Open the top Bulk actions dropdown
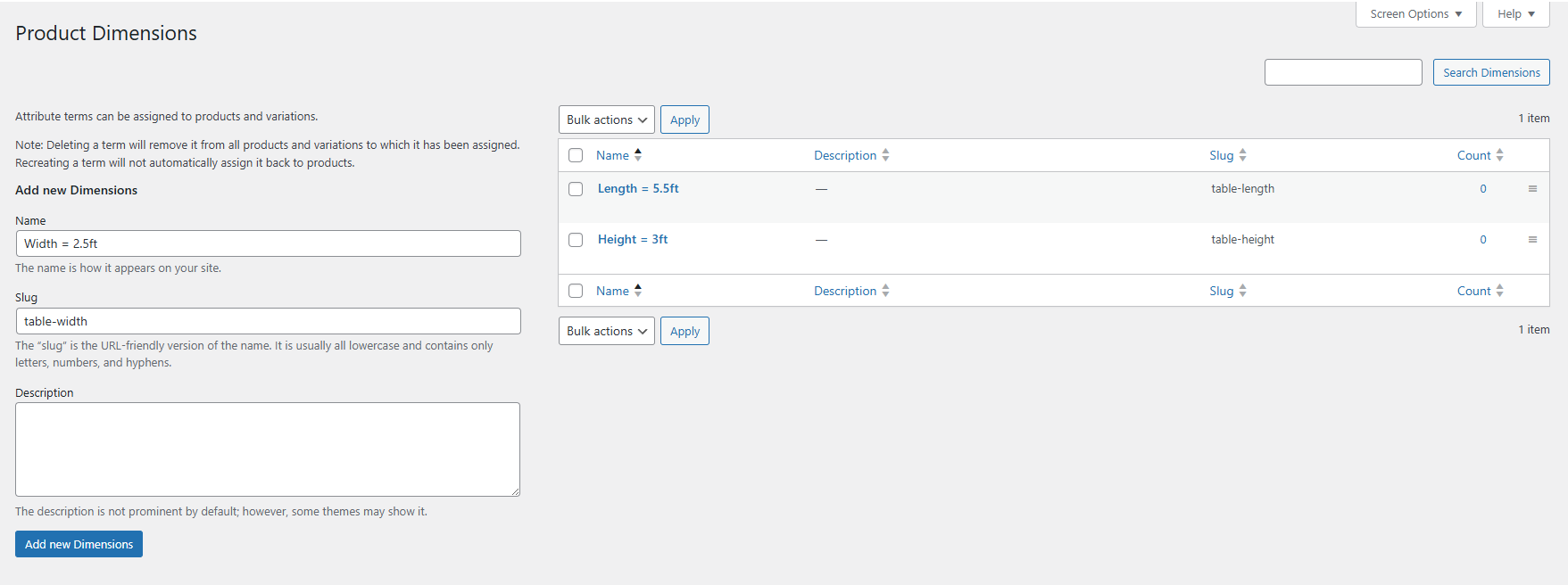 606,119
